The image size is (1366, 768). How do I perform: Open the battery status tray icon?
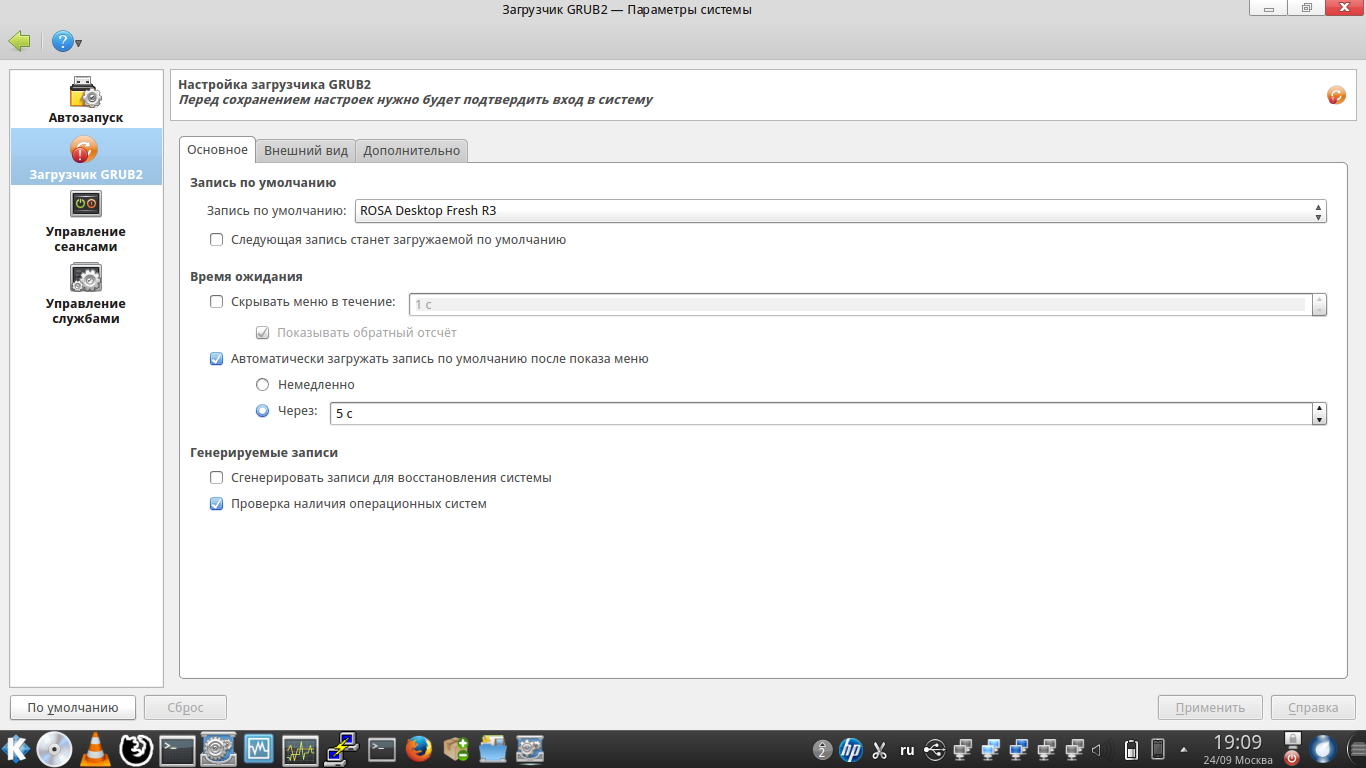tap(1131, 749)
